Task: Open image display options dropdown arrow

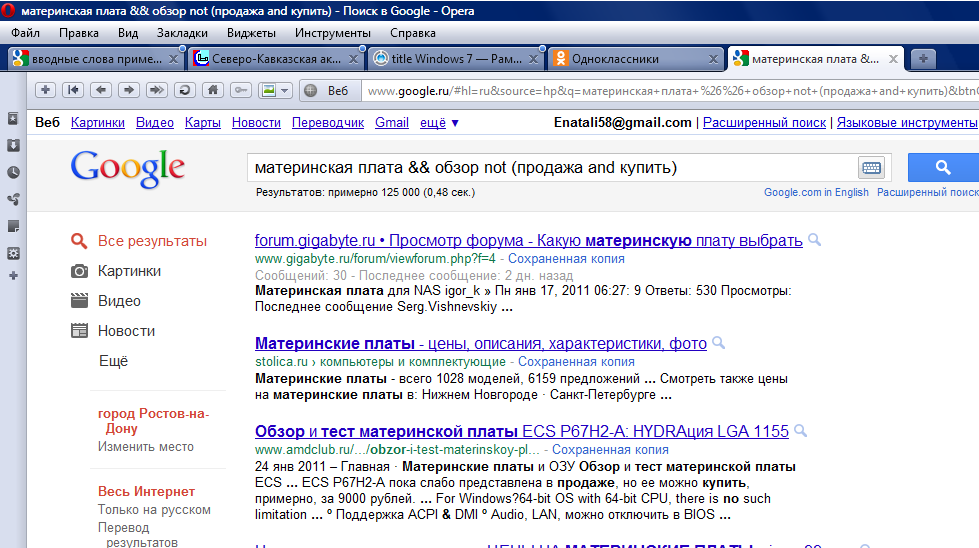Action: [285, 91]
